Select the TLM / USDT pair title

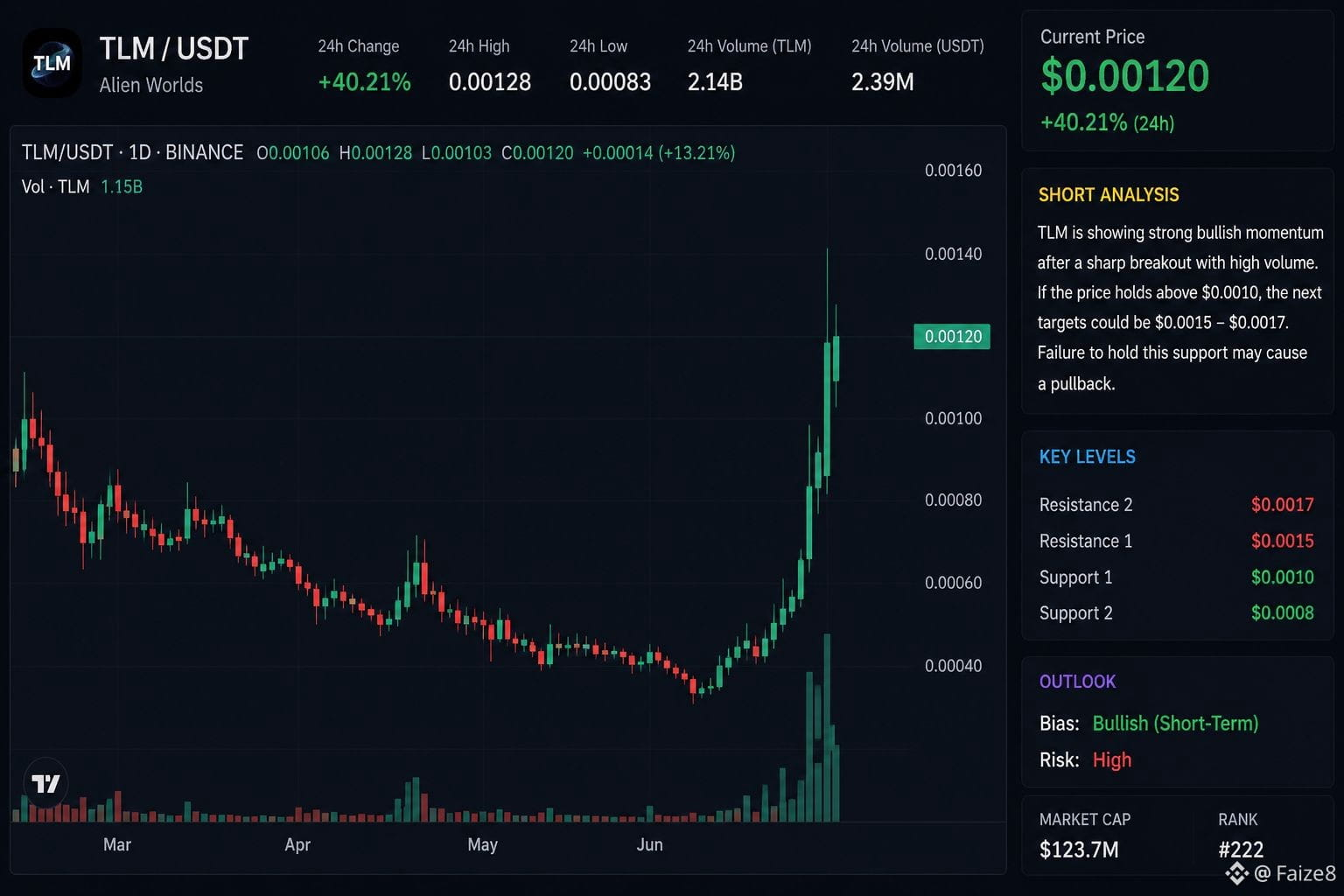[174, 49]
